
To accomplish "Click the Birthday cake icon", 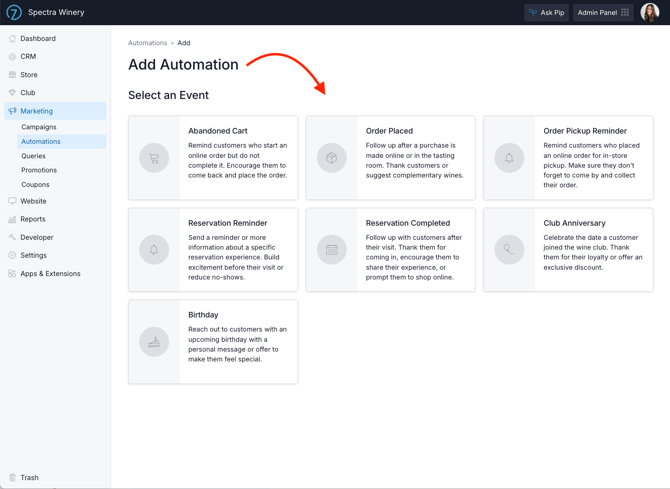I will click(154, 342).
